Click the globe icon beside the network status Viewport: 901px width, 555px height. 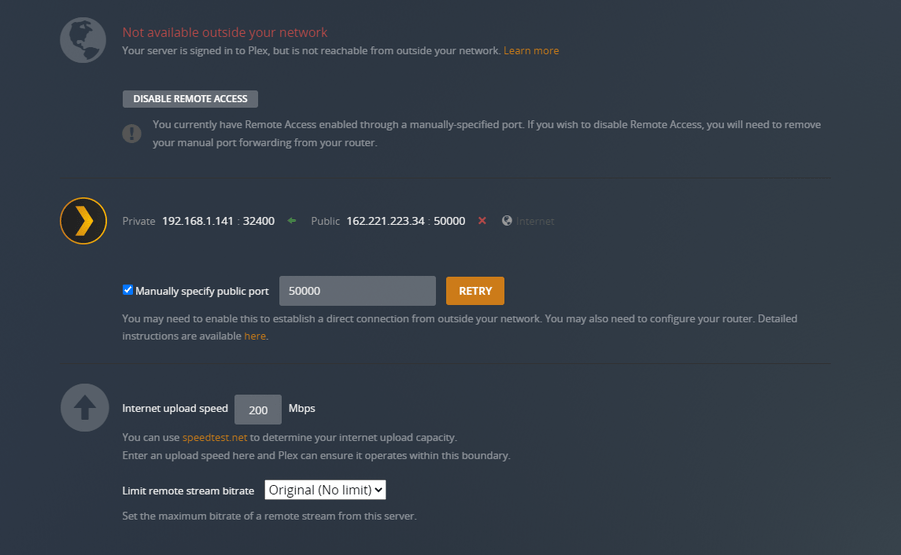[84, 41]
